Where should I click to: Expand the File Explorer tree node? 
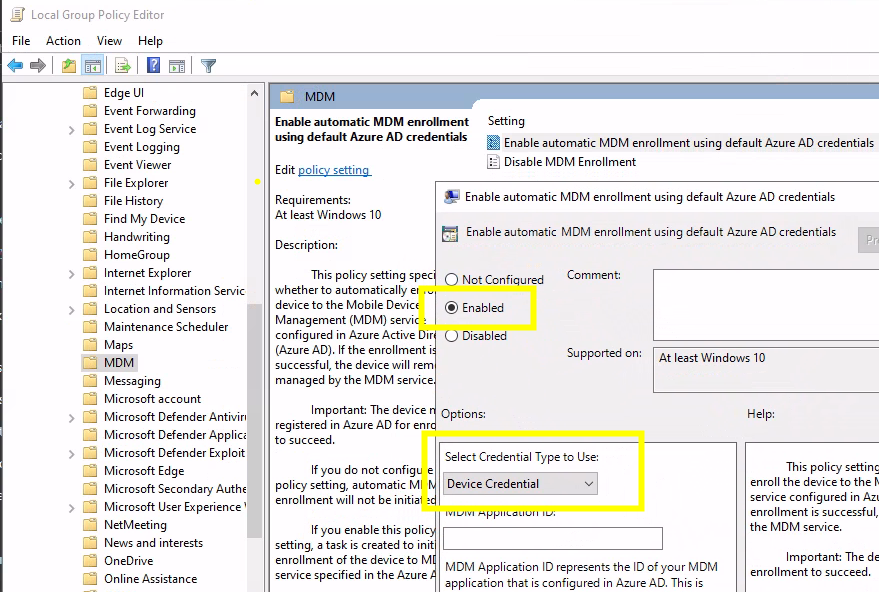[71, 184]
